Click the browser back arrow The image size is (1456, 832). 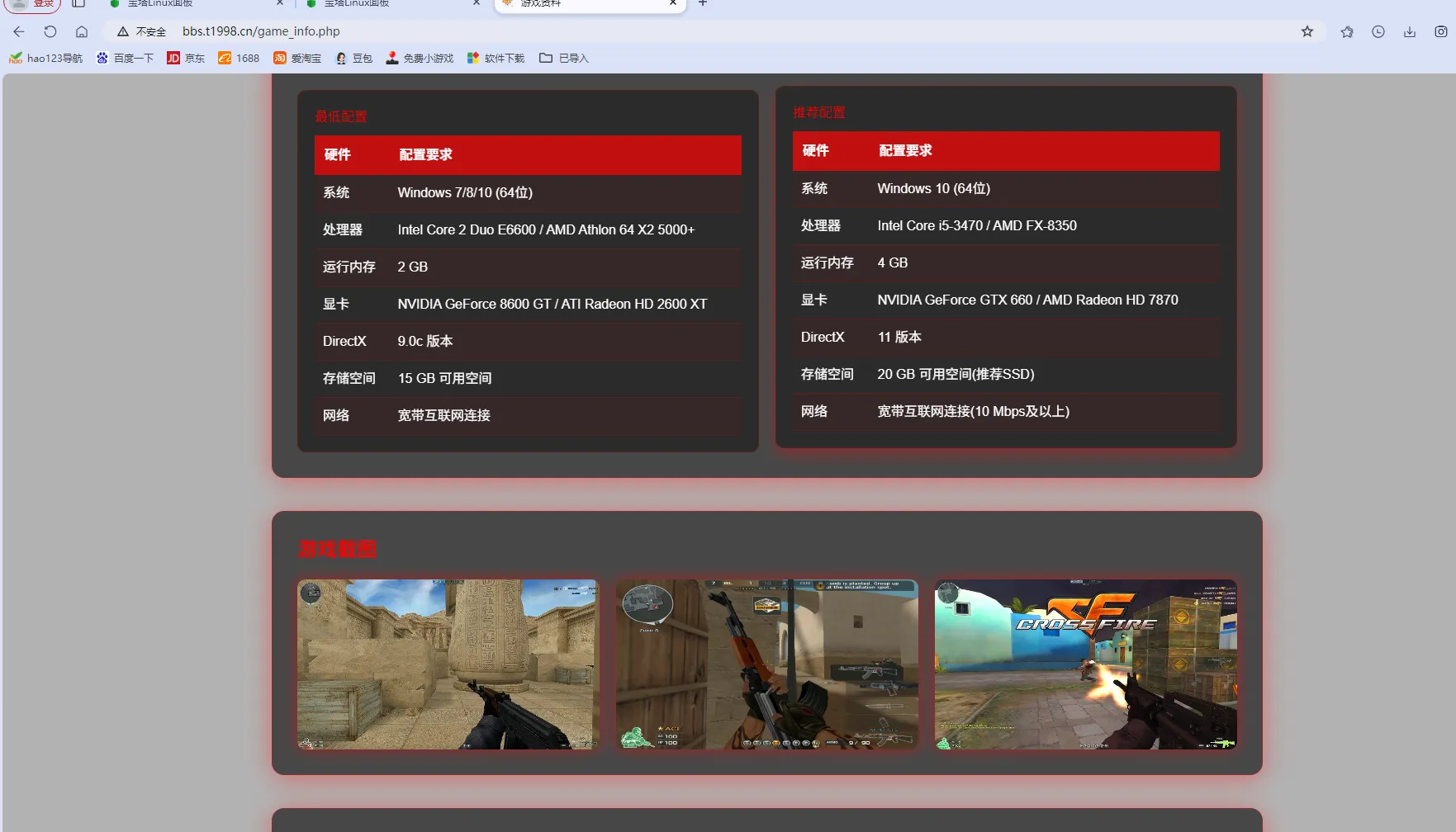[x=19, y=31]
